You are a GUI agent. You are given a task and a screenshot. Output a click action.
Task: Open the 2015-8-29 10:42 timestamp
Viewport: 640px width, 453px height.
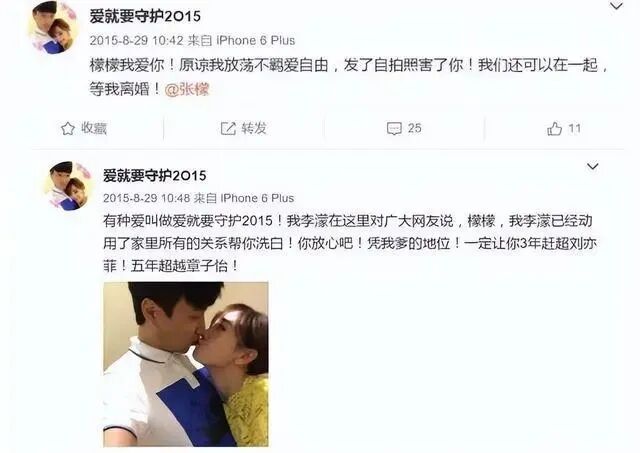(136, 40)
